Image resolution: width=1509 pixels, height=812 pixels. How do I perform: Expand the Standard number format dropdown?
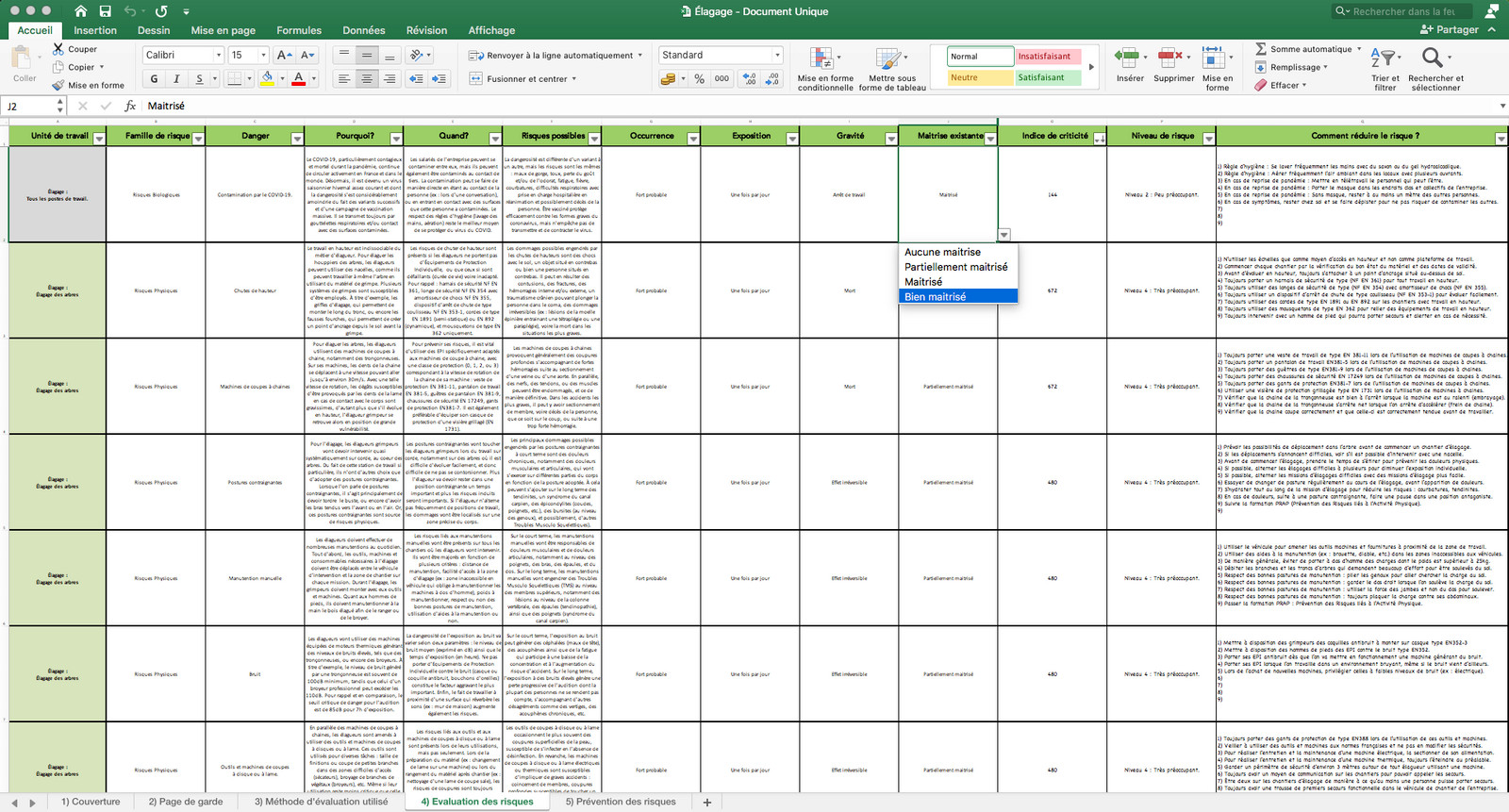pos(777,56)
